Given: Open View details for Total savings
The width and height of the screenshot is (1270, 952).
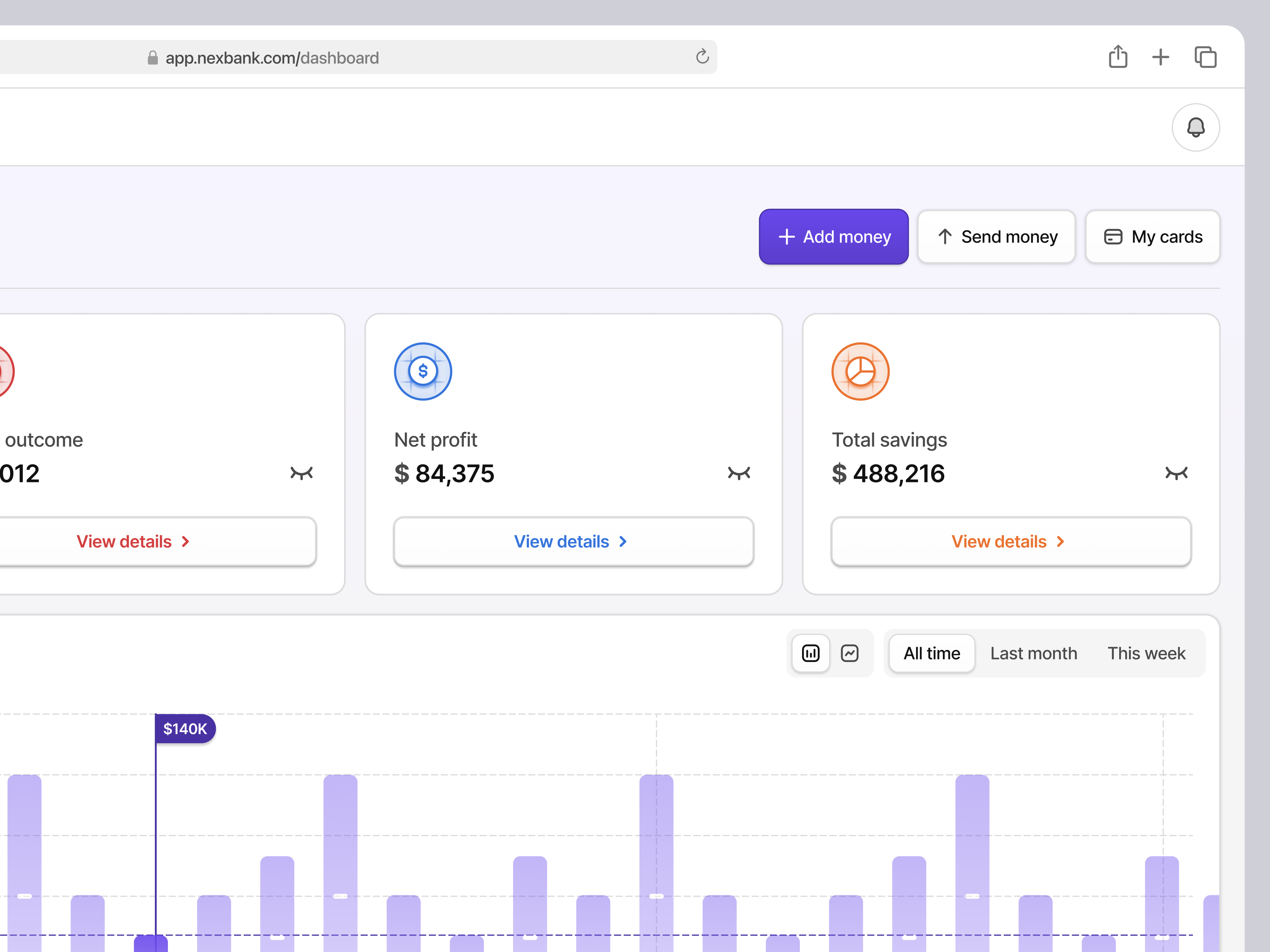Looking at the screenshot, I should pyautogui.click(x=1011, y=541).
